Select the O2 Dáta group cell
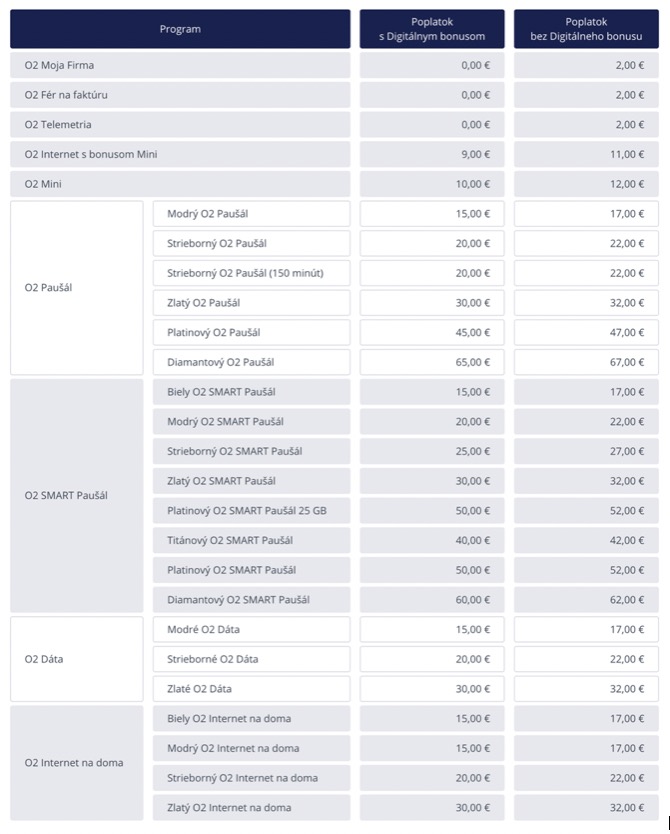 [x=77, y=659]
